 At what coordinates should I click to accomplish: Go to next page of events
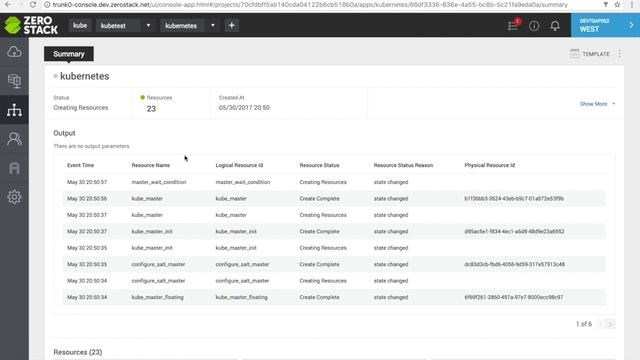click(x=610, y=324)
